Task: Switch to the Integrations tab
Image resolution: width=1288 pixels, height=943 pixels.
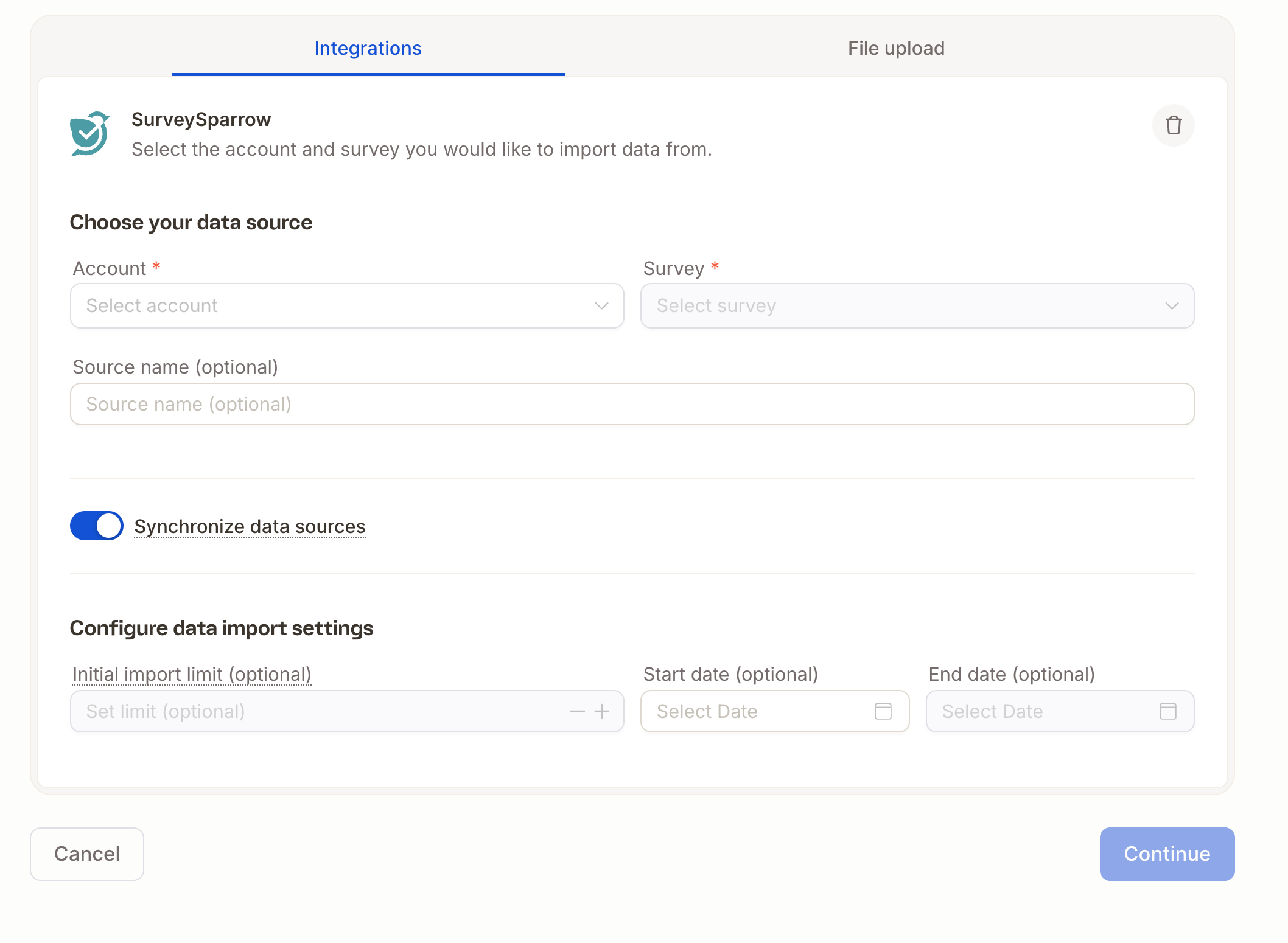Action: coord(368,48)
